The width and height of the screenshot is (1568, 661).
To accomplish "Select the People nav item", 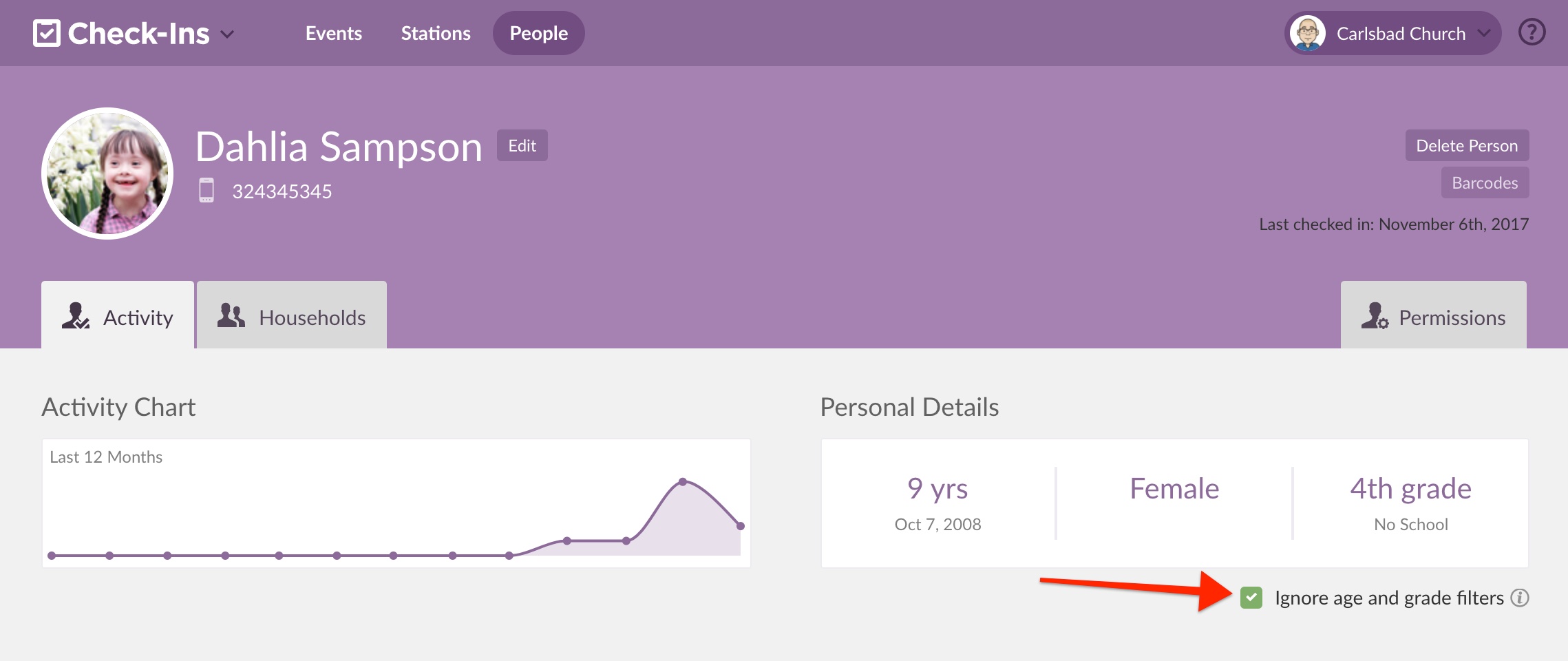I will (x=538, y=33).
